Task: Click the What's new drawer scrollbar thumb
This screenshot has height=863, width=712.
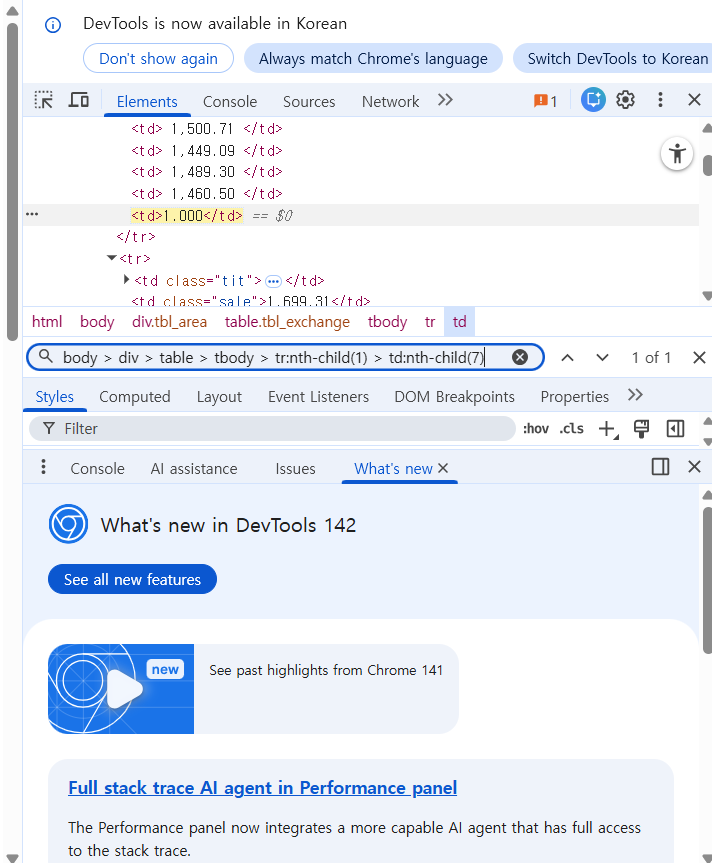Action: point(707,581)
